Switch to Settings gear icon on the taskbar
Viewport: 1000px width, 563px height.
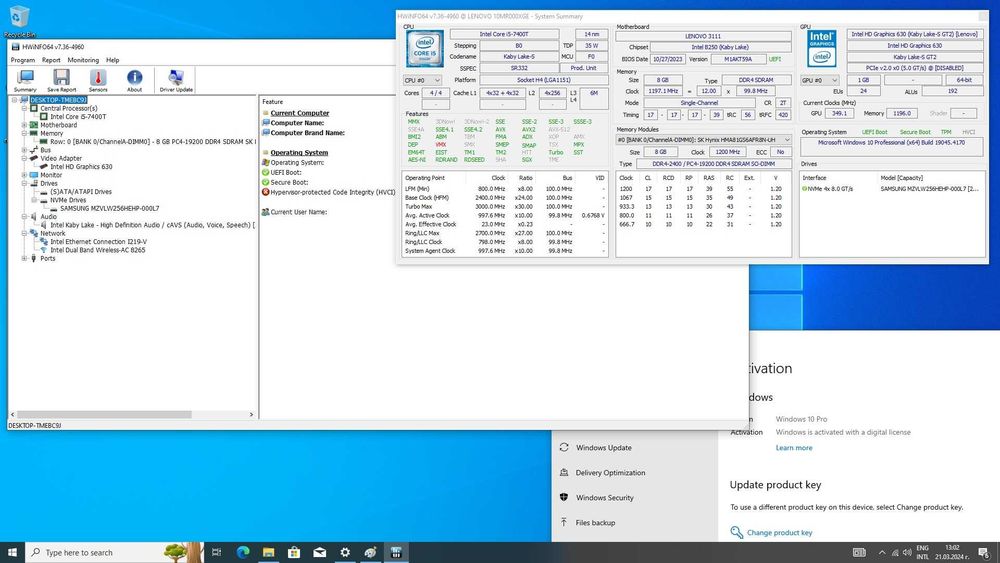pyautogui.click(x=345, y=552)
